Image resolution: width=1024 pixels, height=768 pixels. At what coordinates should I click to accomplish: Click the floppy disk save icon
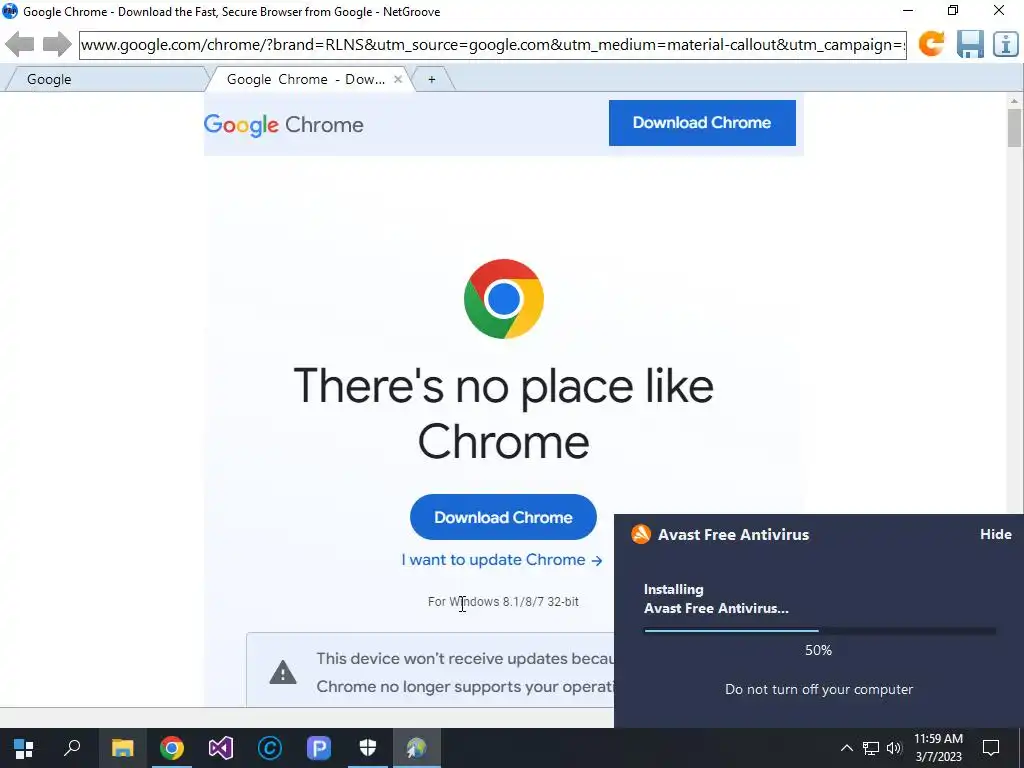point(970,44)
